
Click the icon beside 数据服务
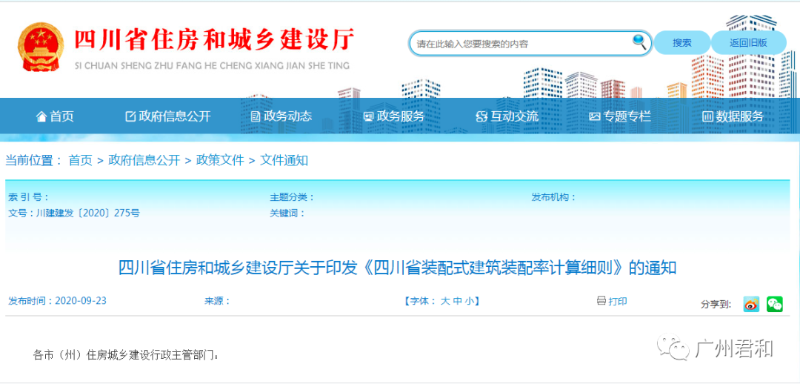point(707,117)
